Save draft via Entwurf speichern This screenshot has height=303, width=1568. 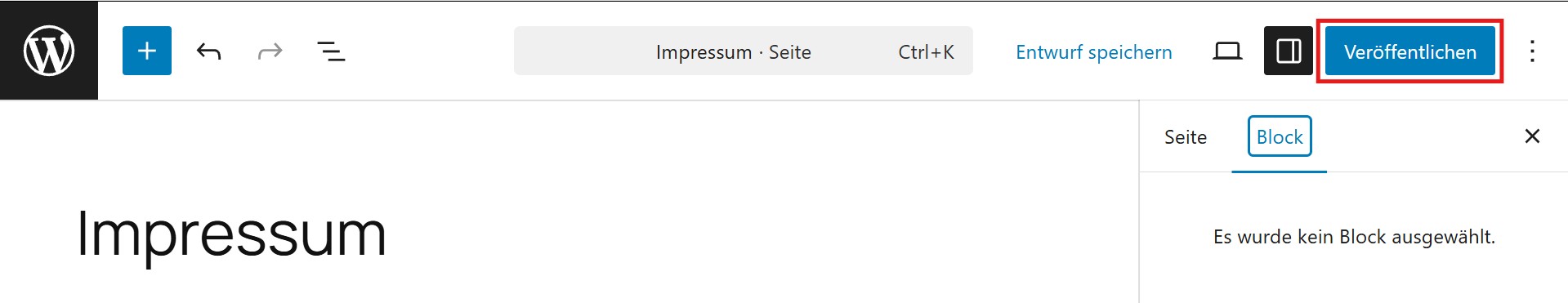(1093, 52)
